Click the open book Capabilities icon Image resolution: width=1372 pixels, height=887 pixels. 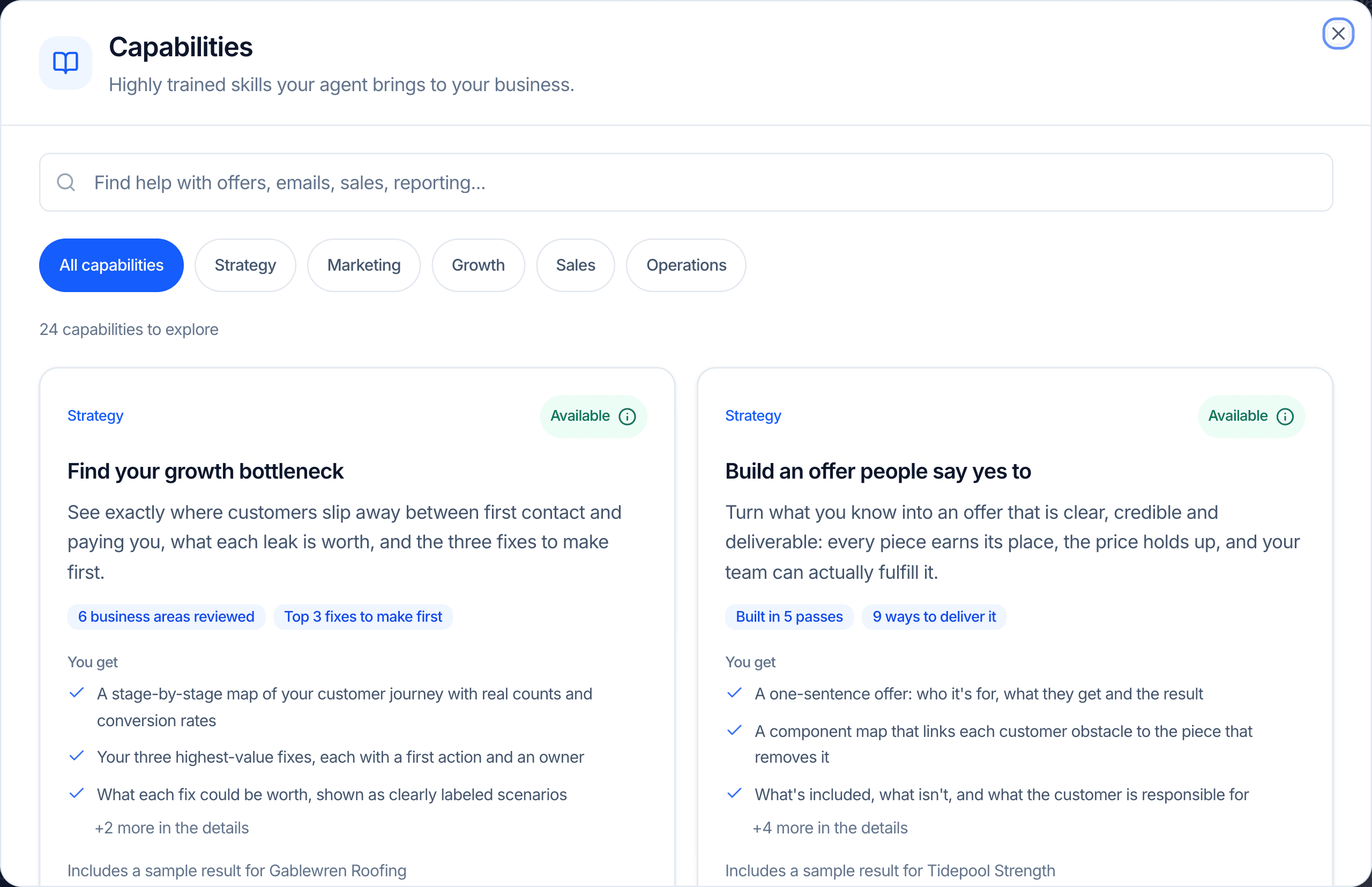tap(66, 63)
